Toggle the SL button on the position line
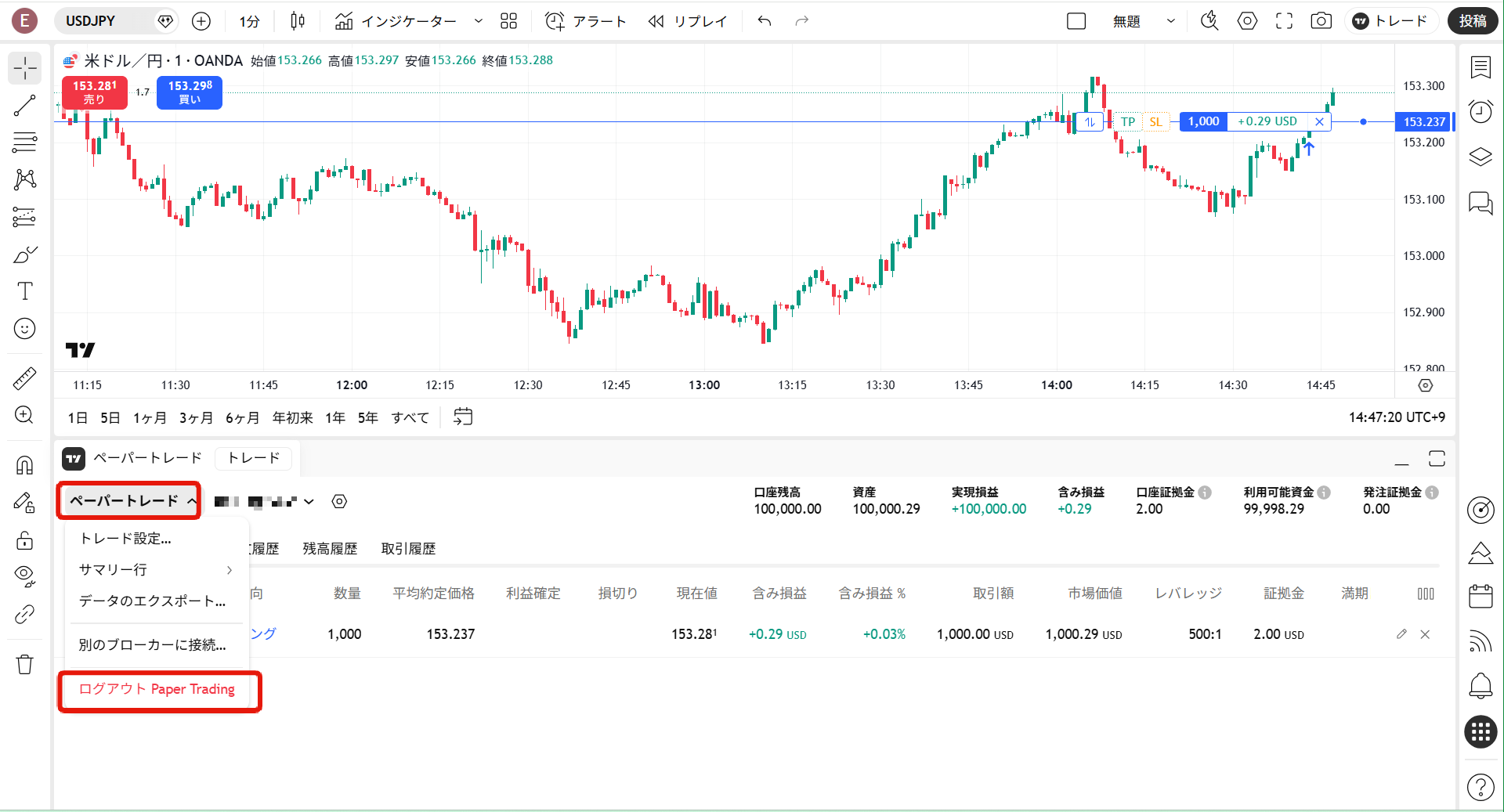 (x=1155, y=122)
